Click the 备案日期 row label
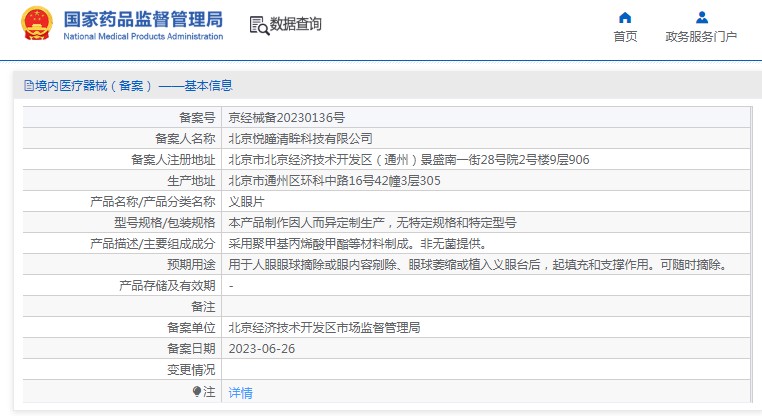 click(191, 348)
